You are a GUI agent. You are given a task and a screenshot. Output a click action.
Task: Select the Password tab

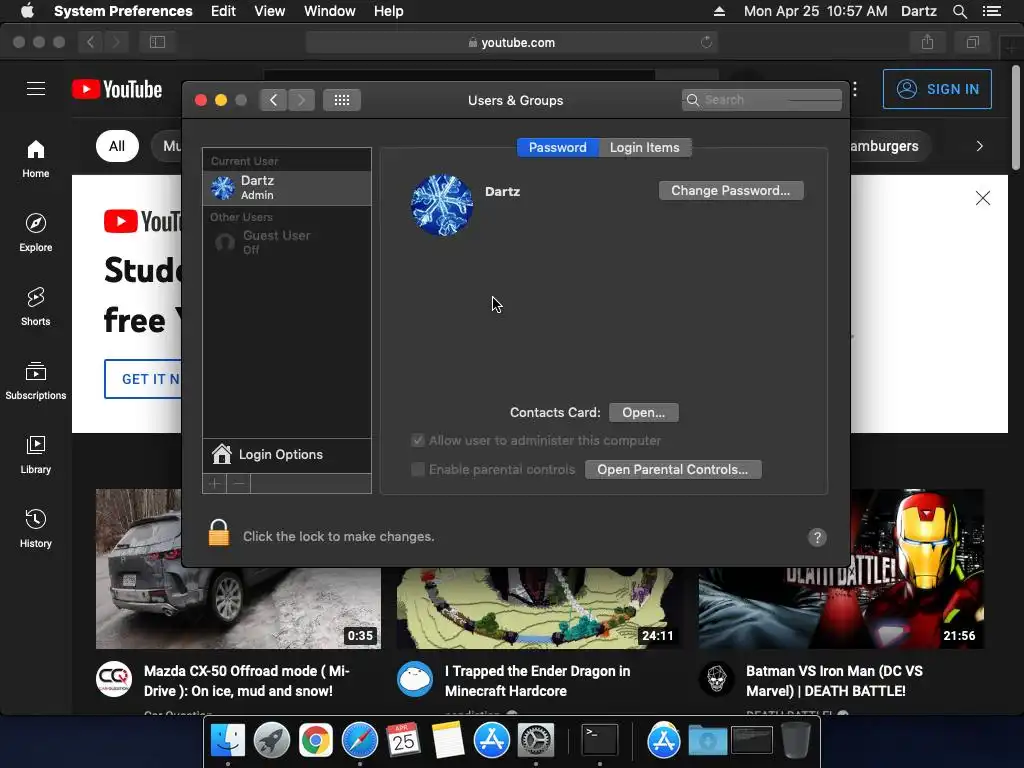click(558, 148)
